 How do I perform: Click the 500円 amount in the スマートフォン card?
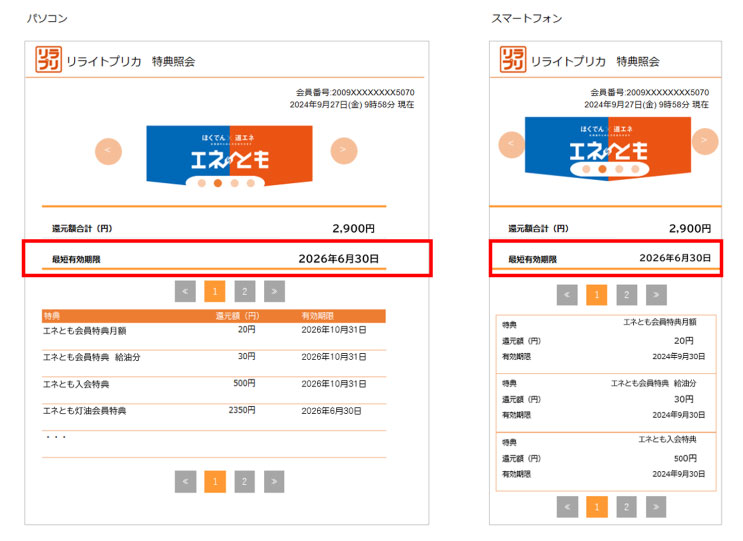coord(685,458)
